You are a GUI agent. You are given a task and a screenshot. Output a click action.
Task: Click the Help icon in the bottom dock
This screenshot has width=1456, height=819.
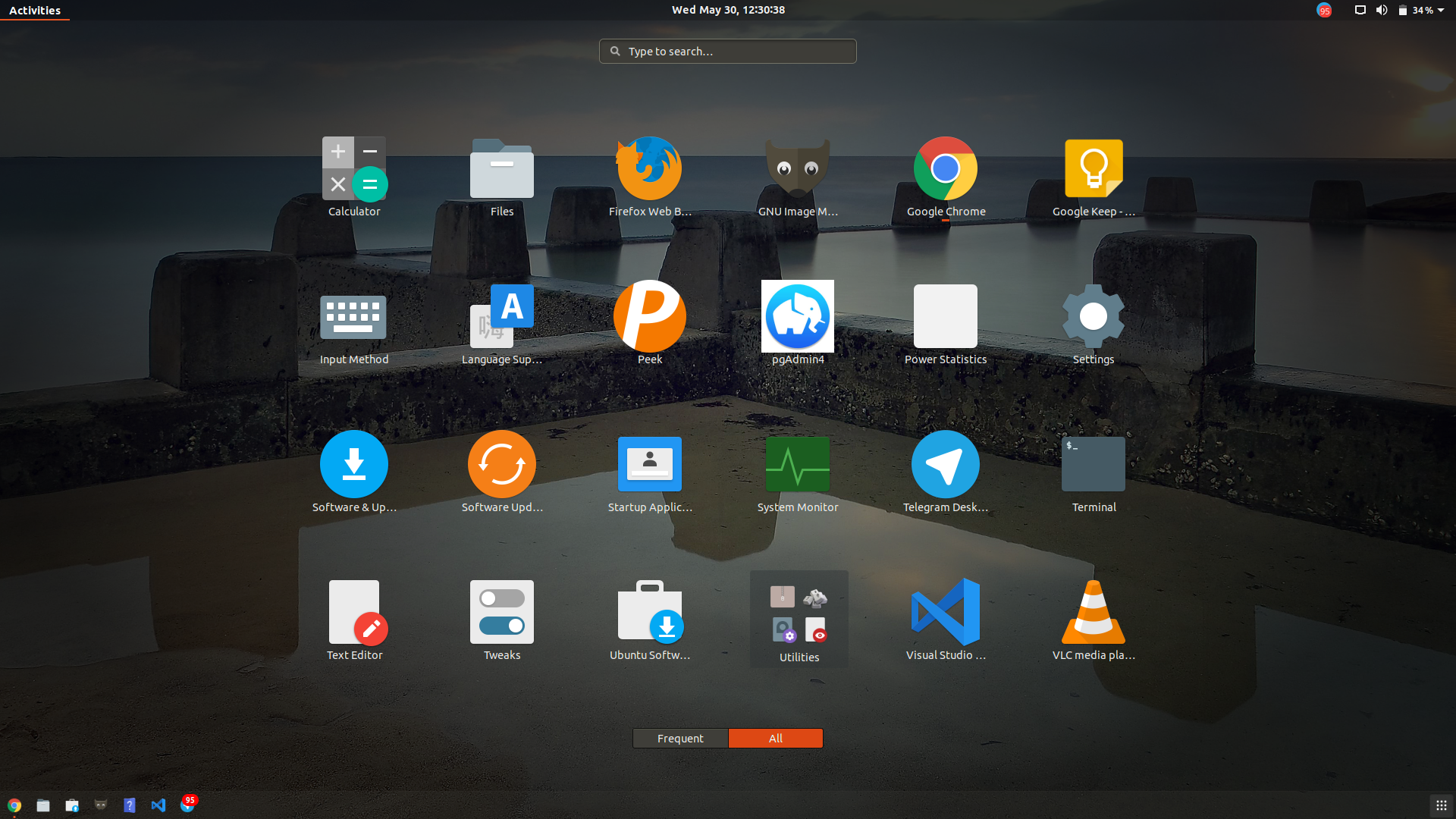coord(130,805)
